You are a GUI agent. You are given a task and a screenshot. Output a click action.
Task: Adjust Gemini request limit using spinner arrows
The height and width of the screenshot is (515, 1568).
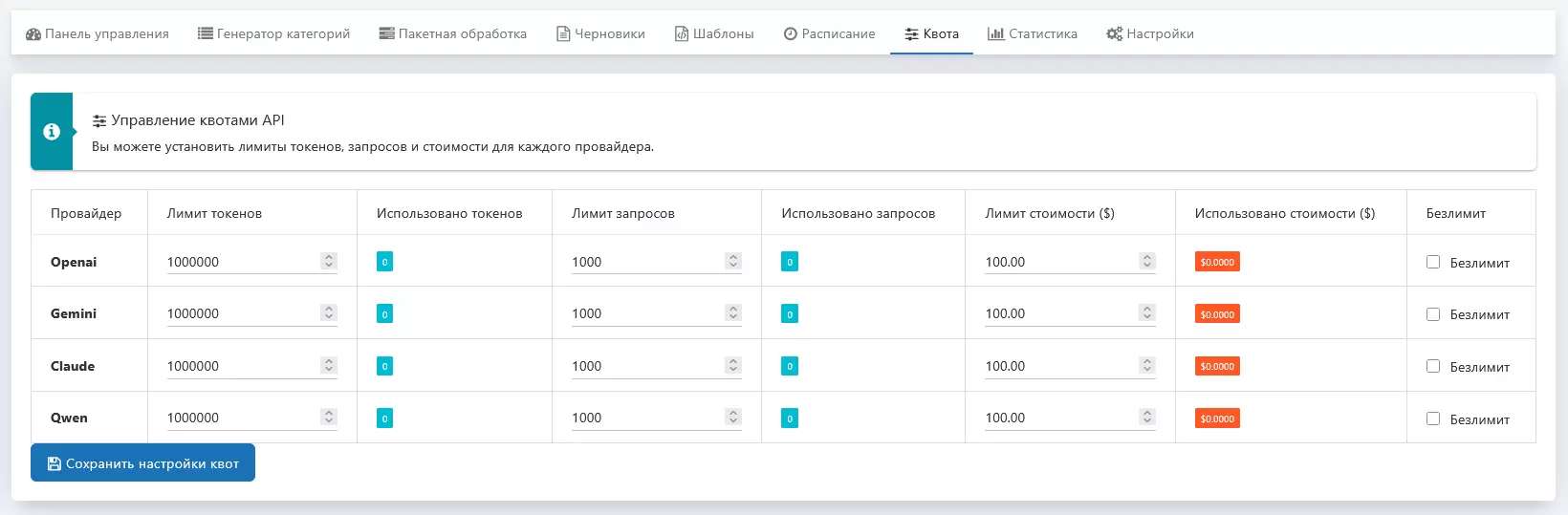click(x=733, y=312)
